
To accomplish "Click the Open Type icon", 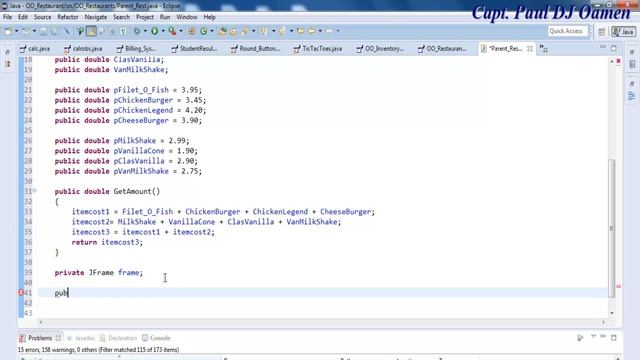I will (222, 31).
